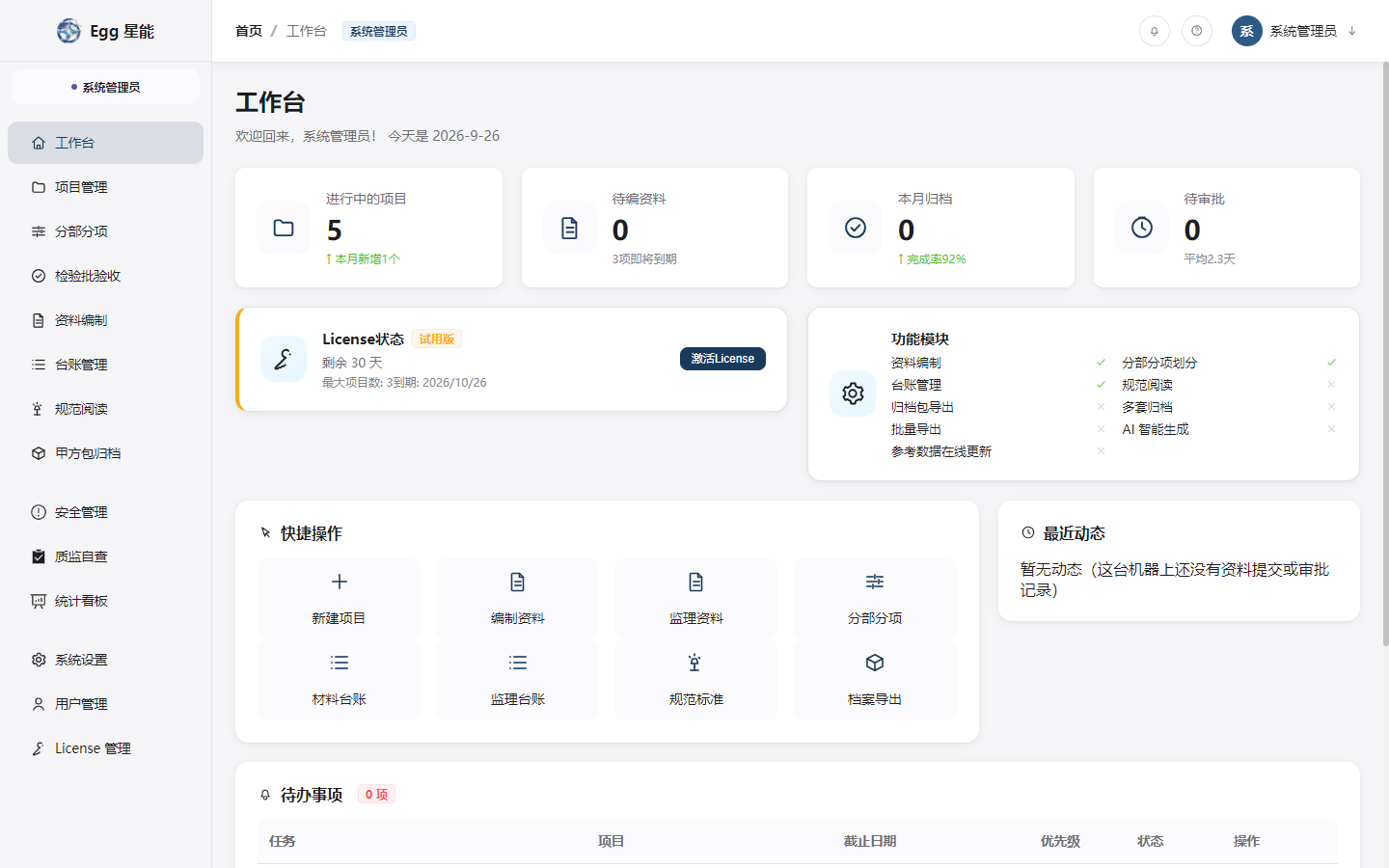Open 用户管理 in the sidebar
The image size is (1389, 868).
[x=105, y=704]
